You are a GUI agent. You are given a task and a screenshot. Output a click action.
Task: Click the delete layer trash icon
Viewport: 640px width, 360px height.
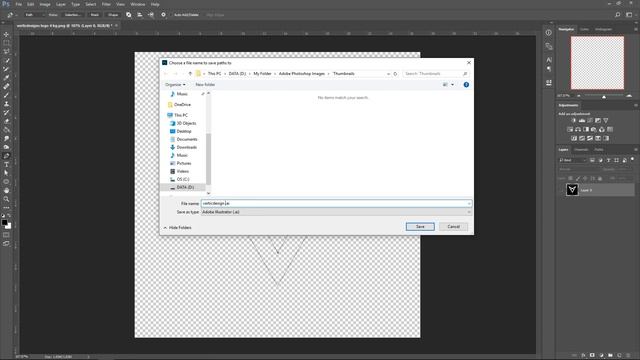tap(628, 356)
